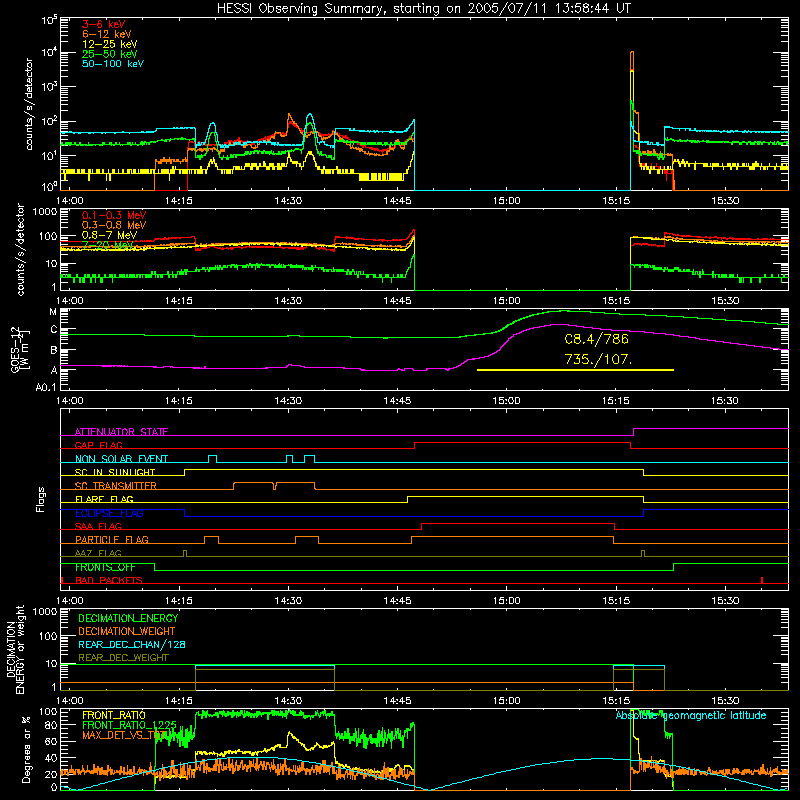
Task: Click the 6-12 keV spike peak after 15:15
Action: [632, 52]
